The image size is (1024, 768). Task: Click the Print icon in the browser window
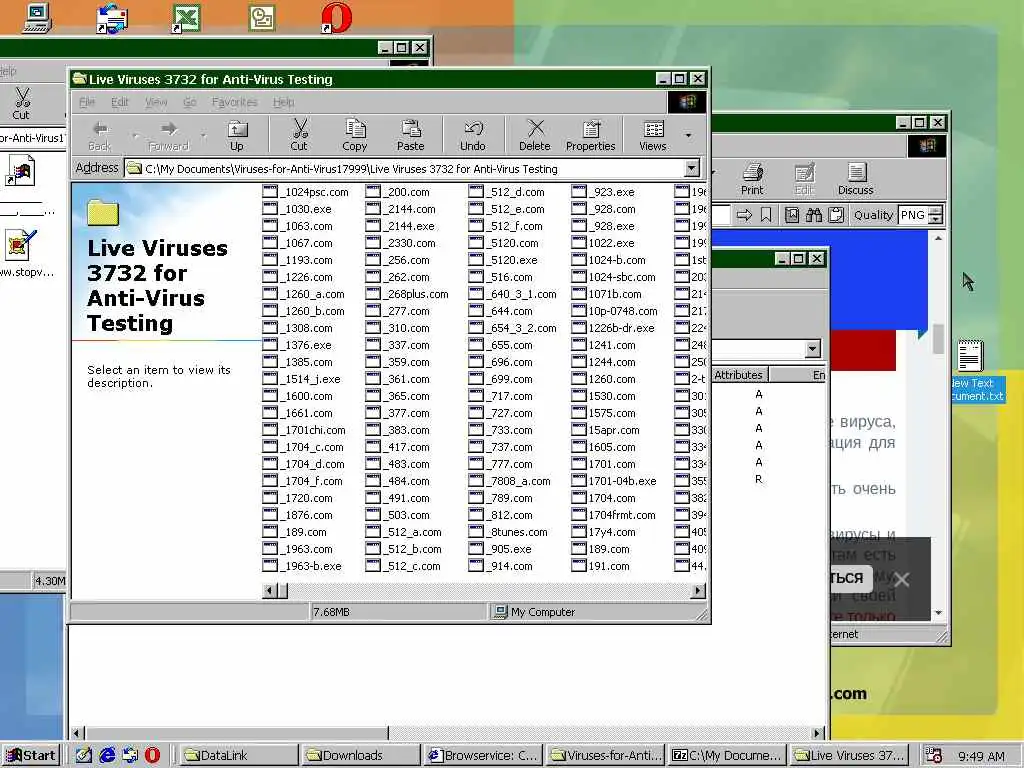[x=752, y=179]
